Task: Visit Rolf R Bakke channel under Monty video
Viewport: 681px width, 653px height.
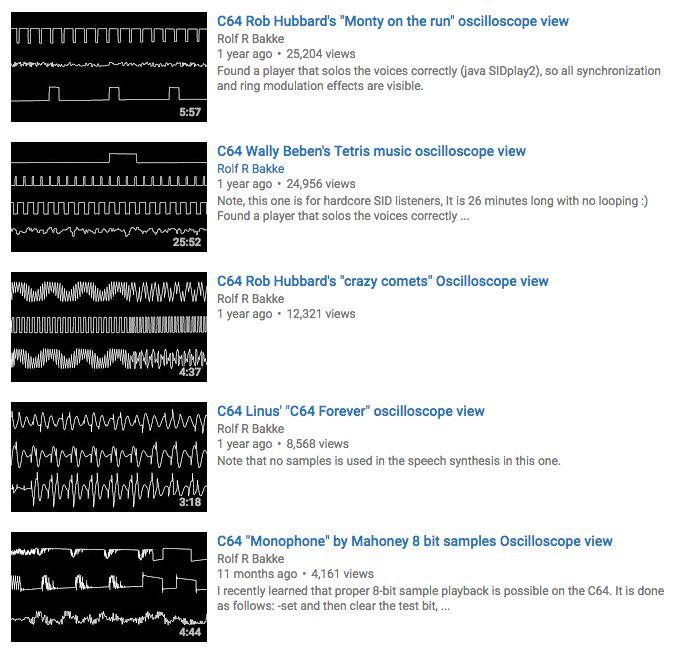Action: [250, 39]
